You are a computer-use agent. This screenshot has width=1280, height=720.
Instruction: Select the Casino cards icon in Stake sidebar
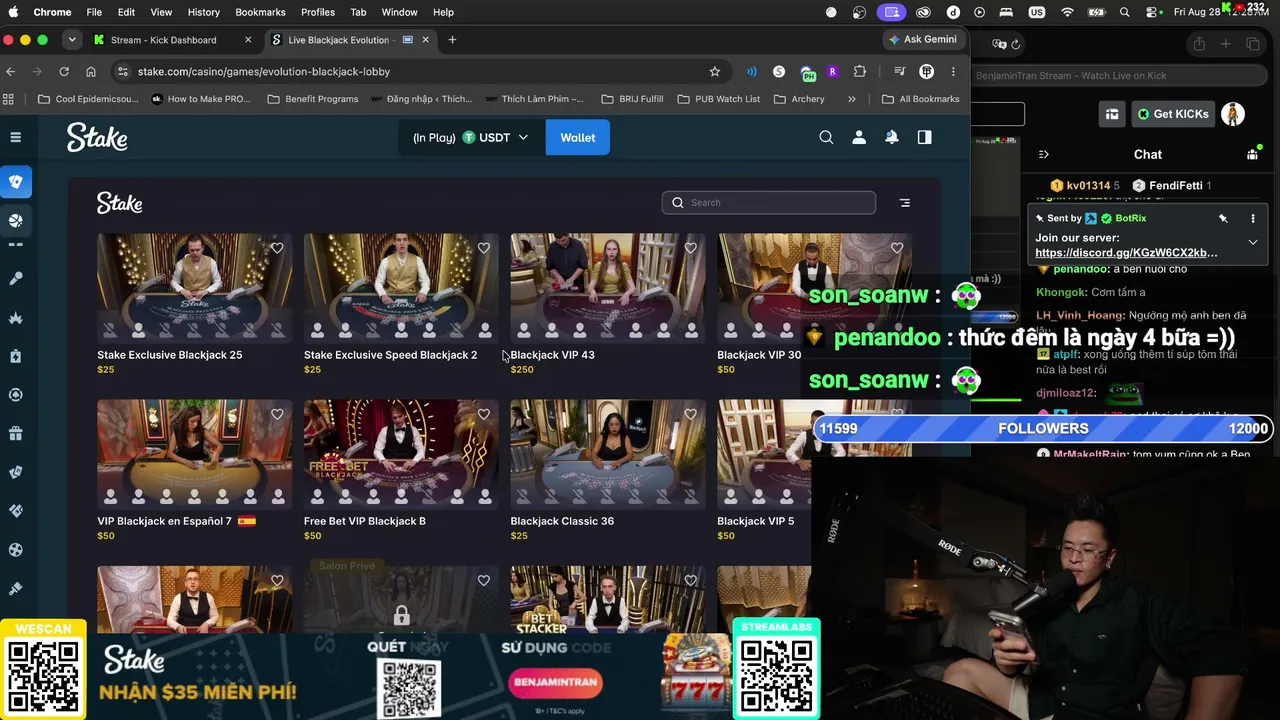point(16,182)
